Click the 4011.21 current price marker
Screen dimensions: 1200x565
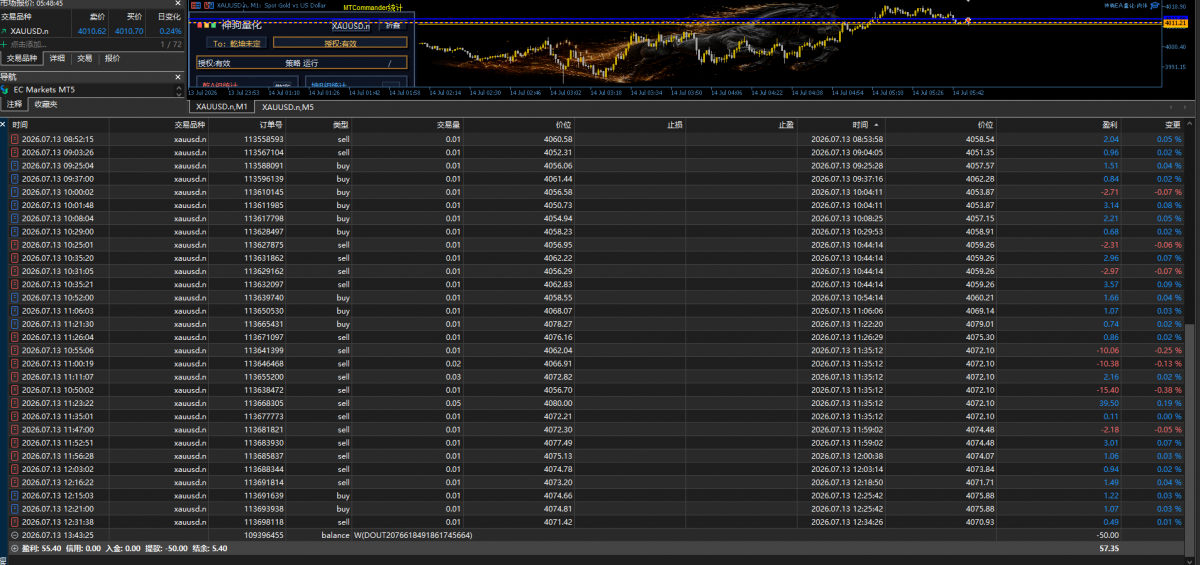click(1176, 23)
